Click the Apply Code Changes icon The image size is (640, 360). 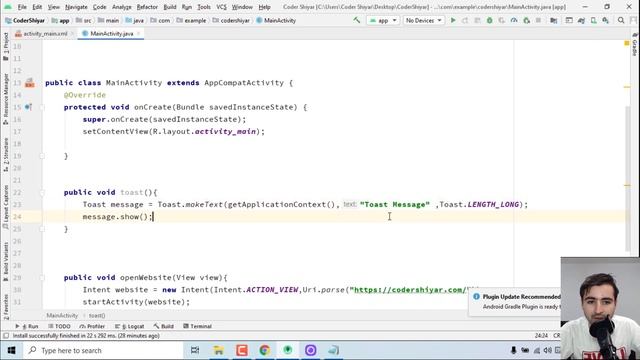point(477,20)
